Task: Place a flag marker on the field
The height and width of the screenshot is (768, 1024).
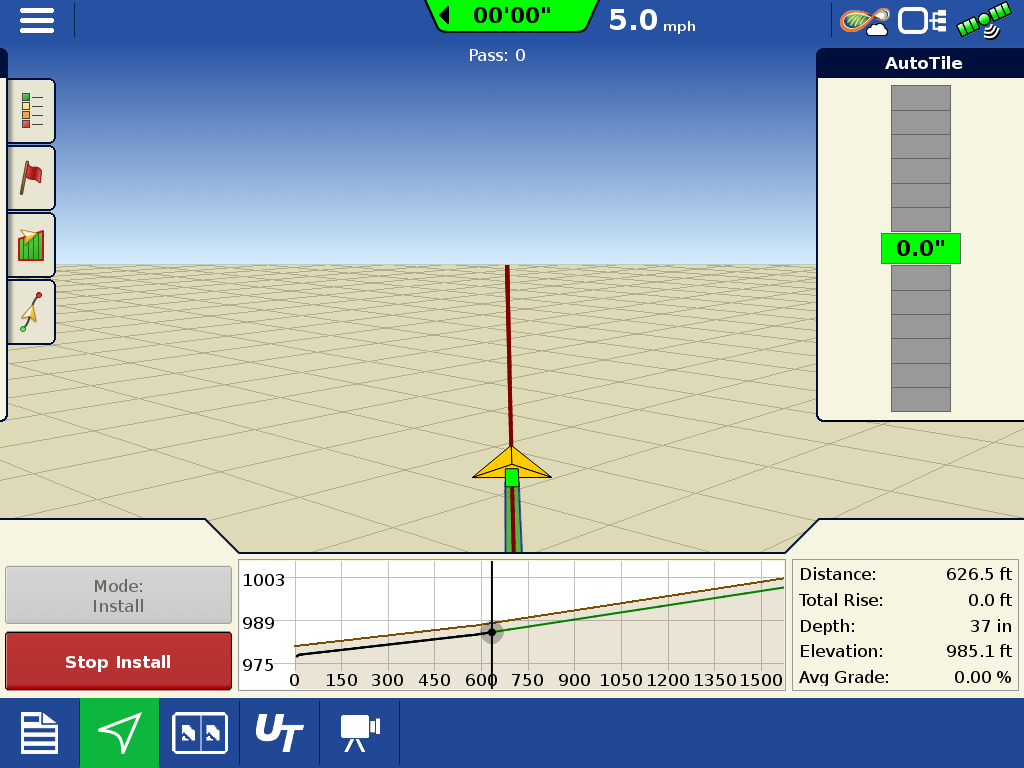Action: coord(31,177)
